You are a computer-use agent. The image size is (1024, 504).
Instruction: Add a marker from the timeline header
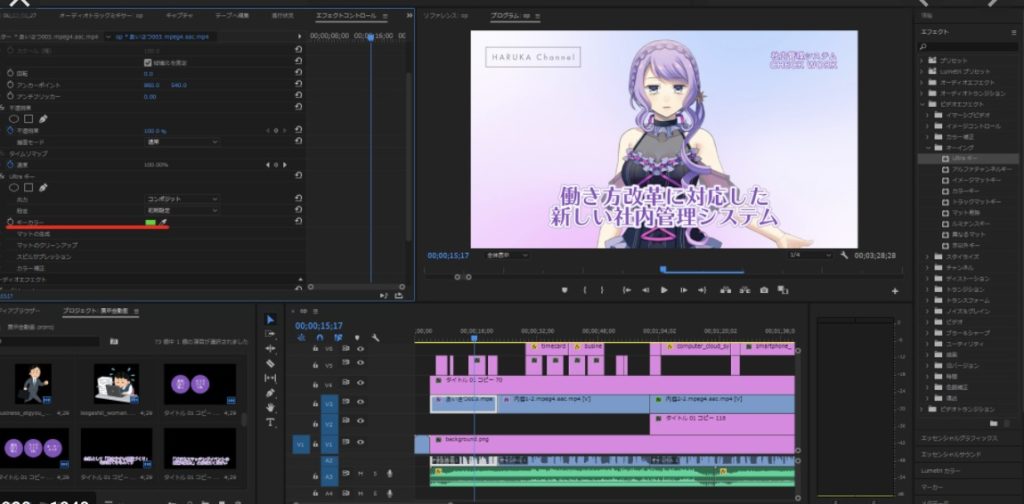tap(357, 338)
